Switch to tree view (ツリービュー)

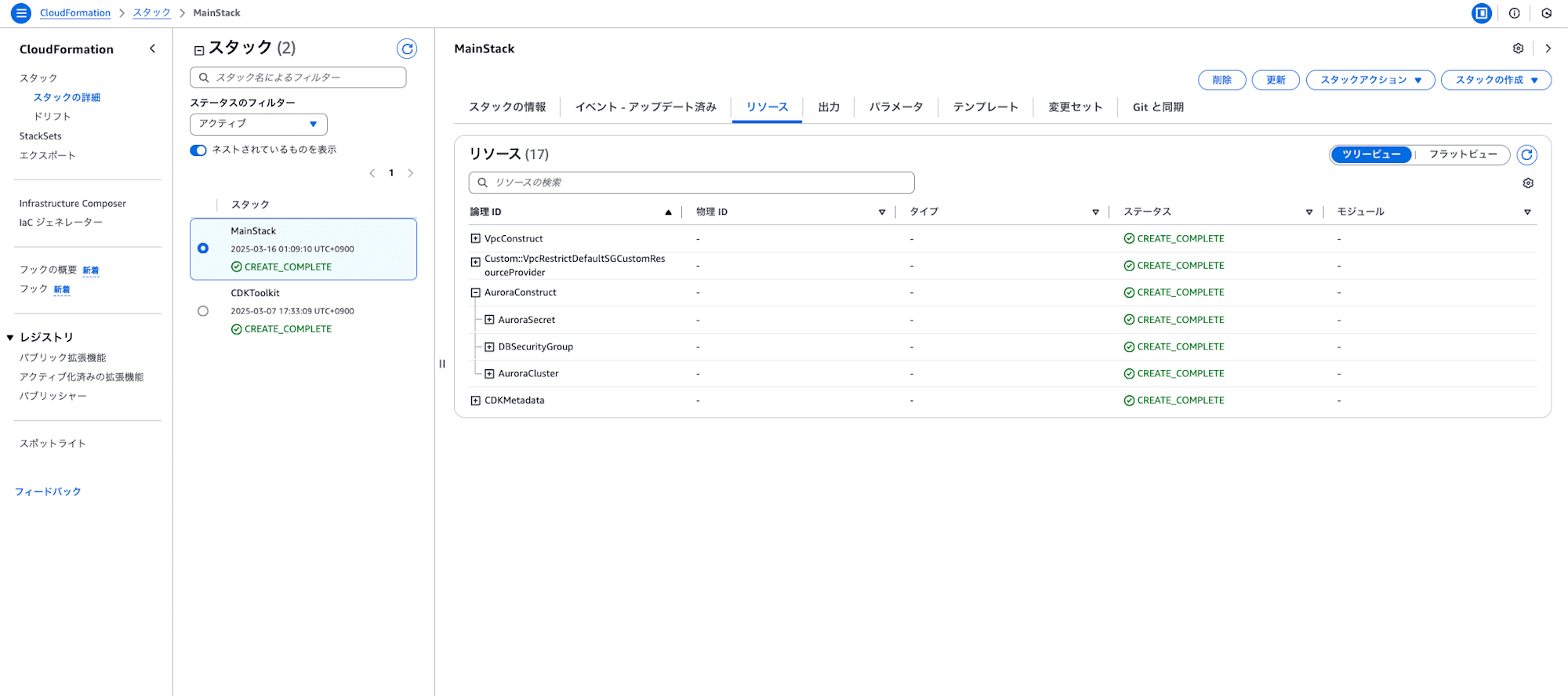[1371, 154]
